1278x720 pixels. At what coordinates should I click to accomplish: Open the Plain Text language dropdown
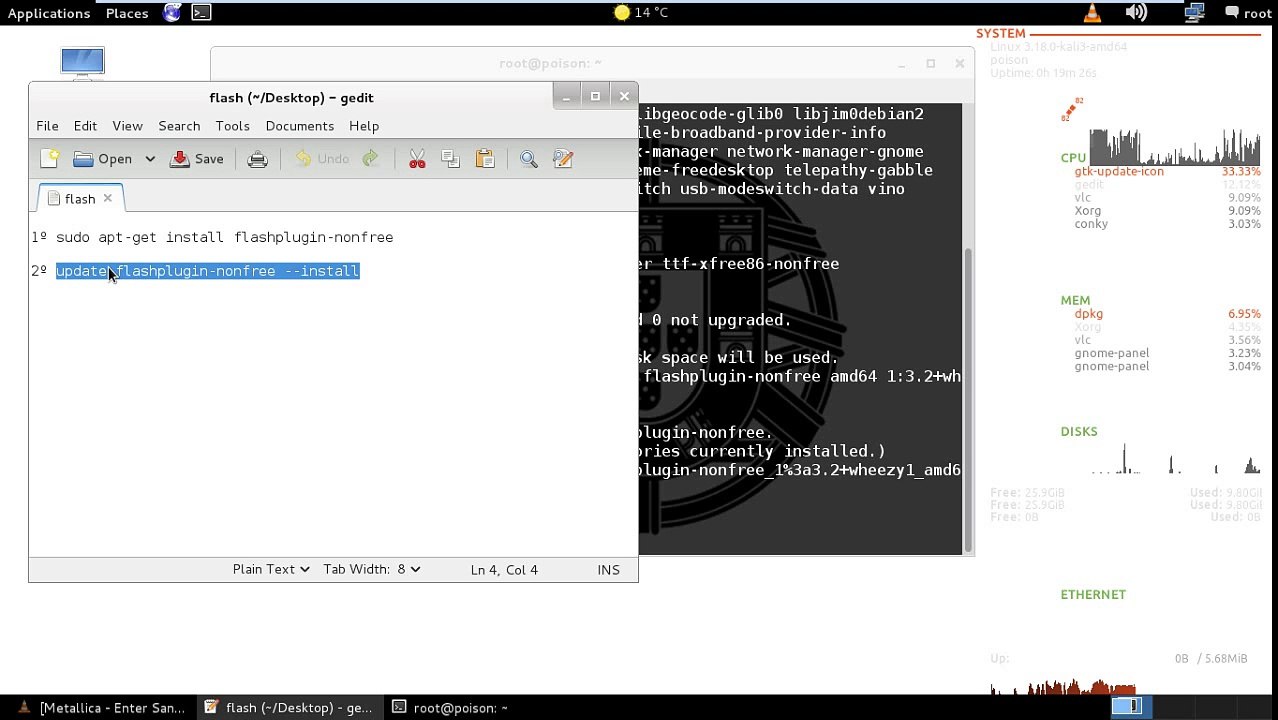tap(271, 569)
